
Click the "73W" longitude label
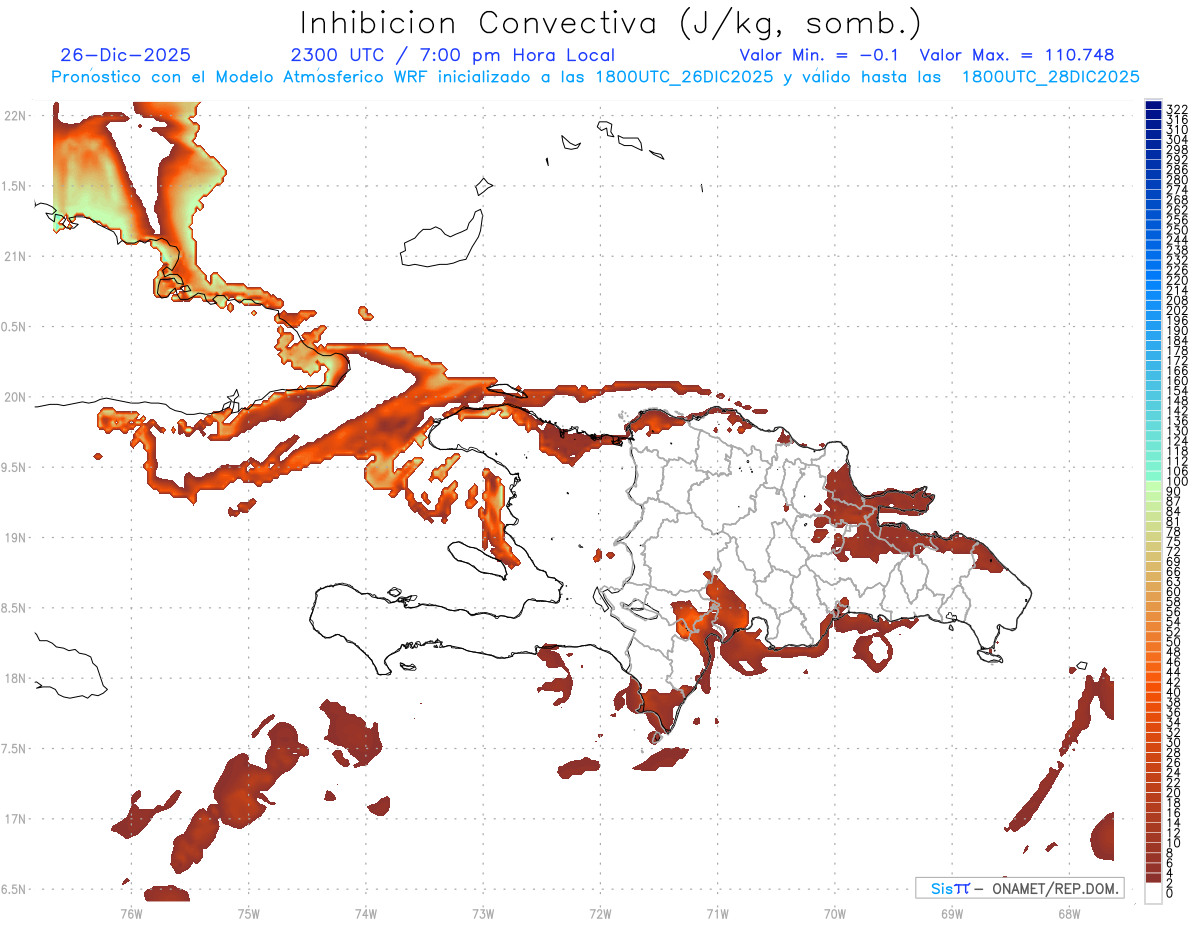(x=483, y=912)
